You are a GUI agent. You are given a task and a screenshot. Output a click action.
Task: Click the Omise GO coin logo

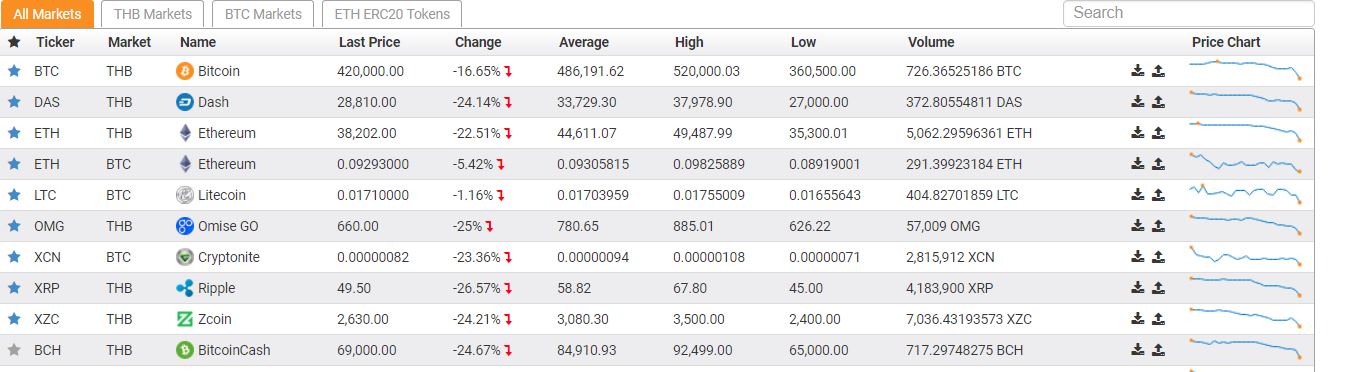tap(184, 226)
